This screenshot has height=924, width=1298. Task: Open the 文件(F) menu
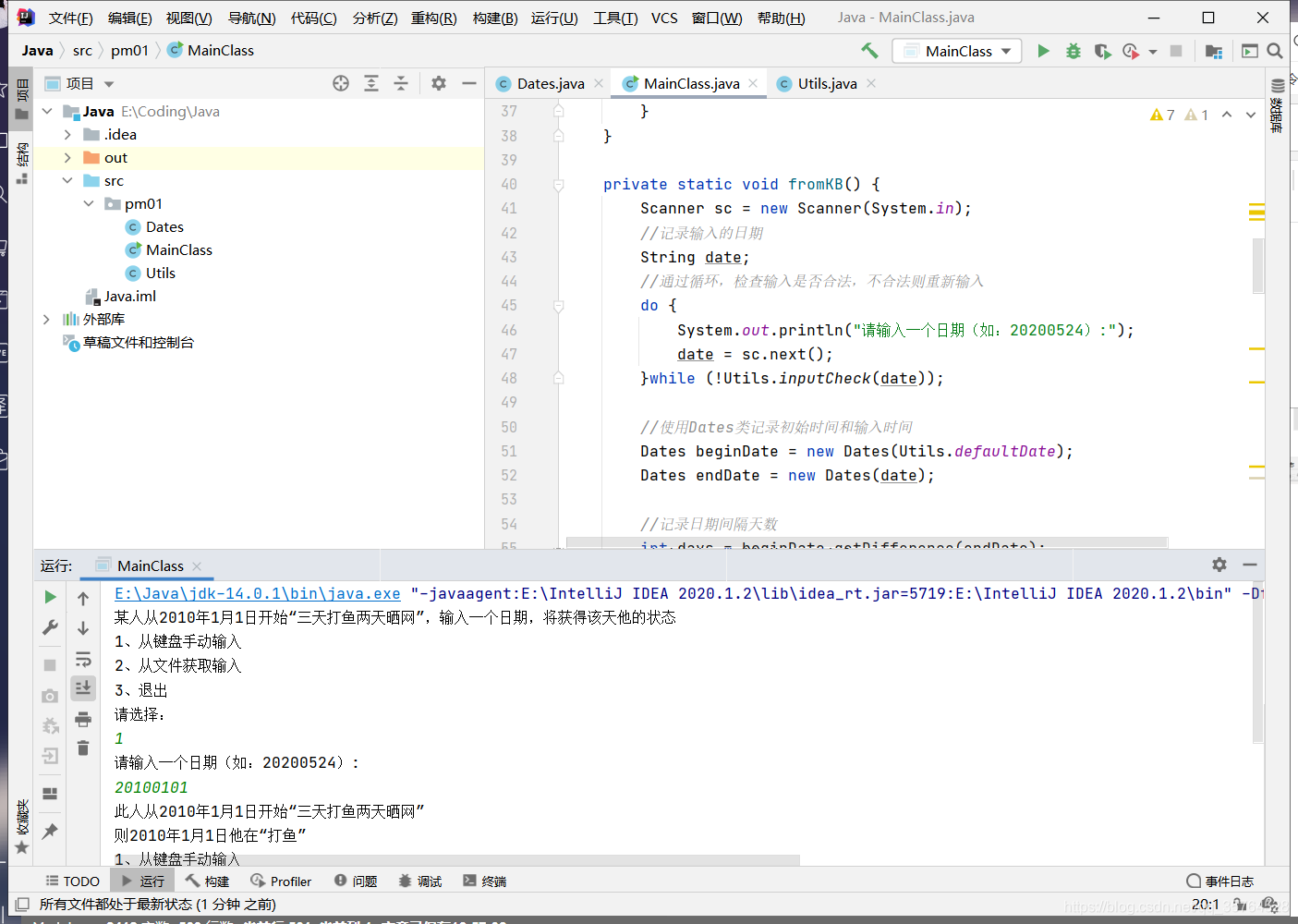(70, 18)
